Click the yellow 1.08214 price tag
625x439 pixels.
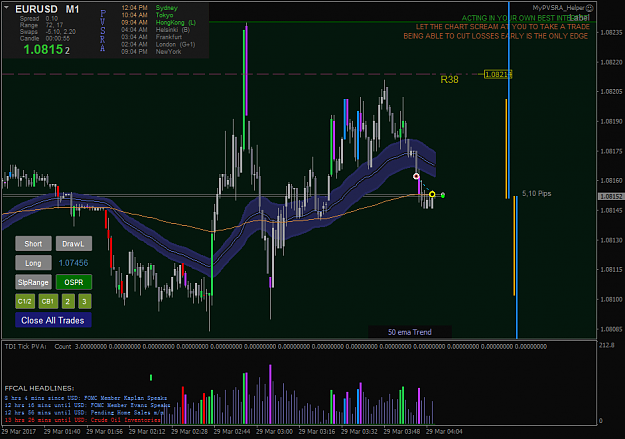click(497, 74)
